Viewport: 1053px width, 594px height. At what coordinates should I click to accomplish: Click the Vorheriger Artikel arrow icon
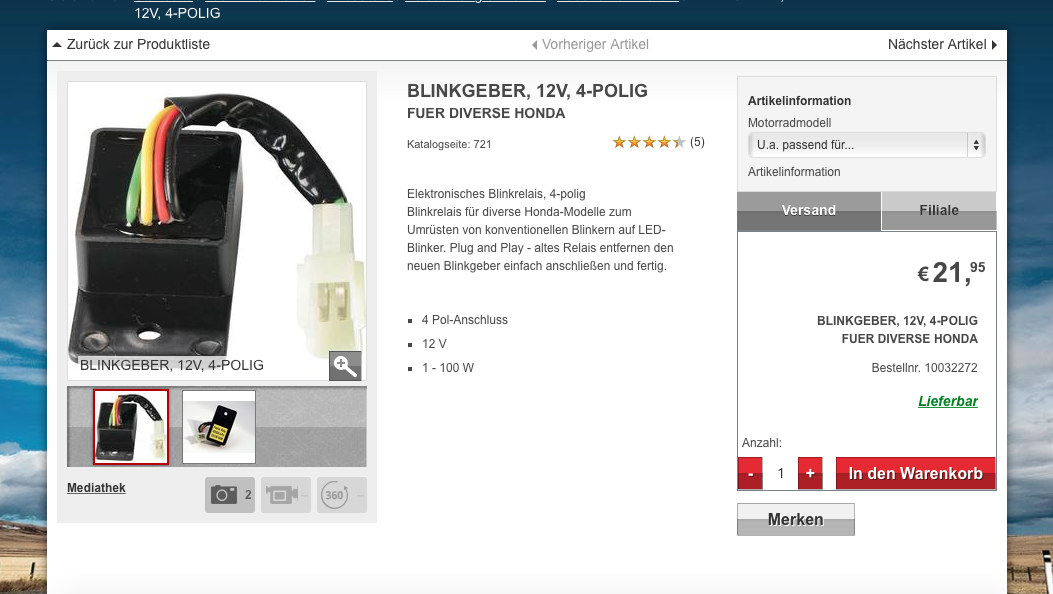click(535, 45)
